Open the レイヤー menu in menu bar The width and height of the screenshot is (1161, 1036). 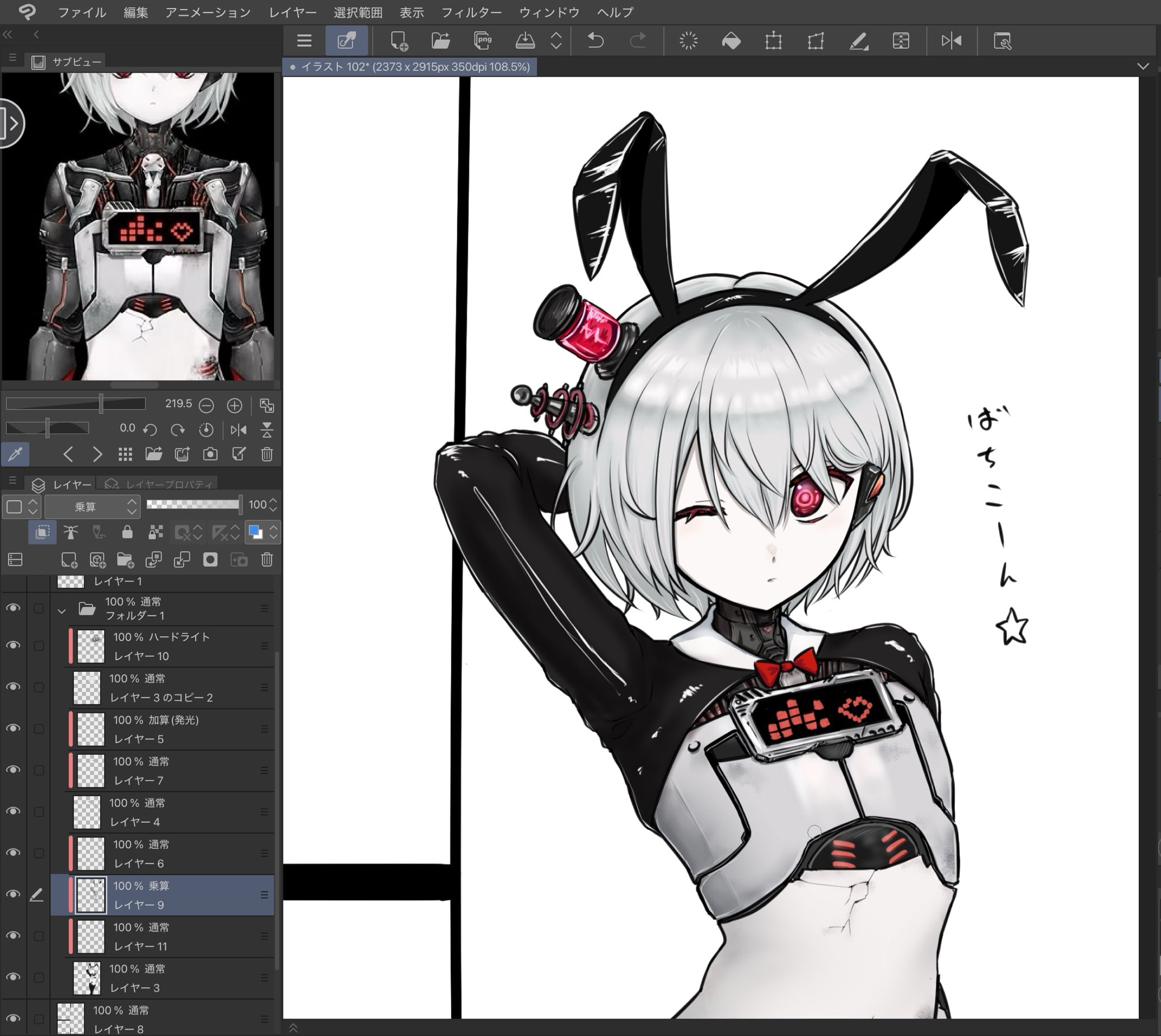click(x=293, y=12)
